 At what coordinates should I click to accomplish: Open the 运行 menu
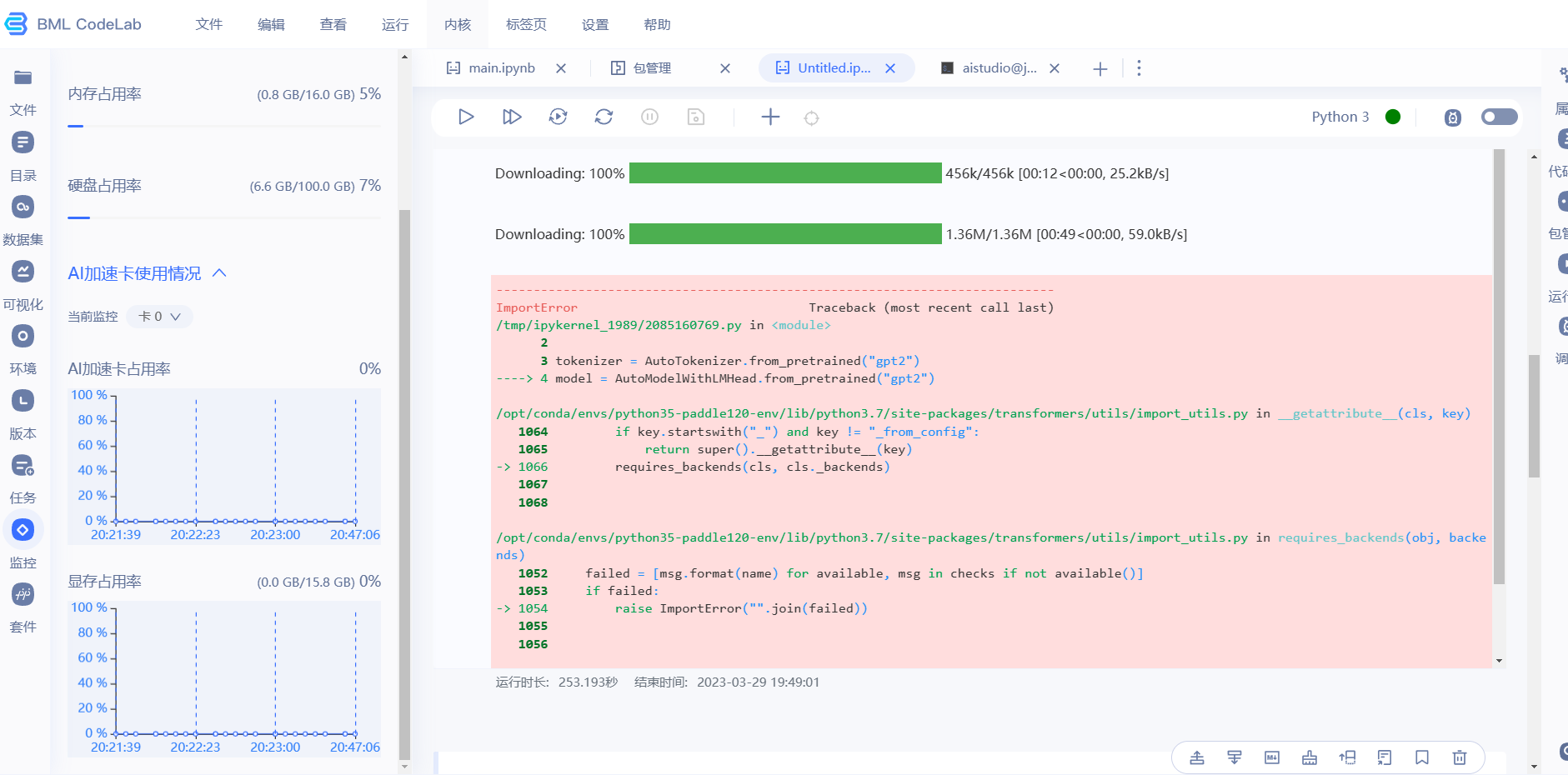pos(395,25)
